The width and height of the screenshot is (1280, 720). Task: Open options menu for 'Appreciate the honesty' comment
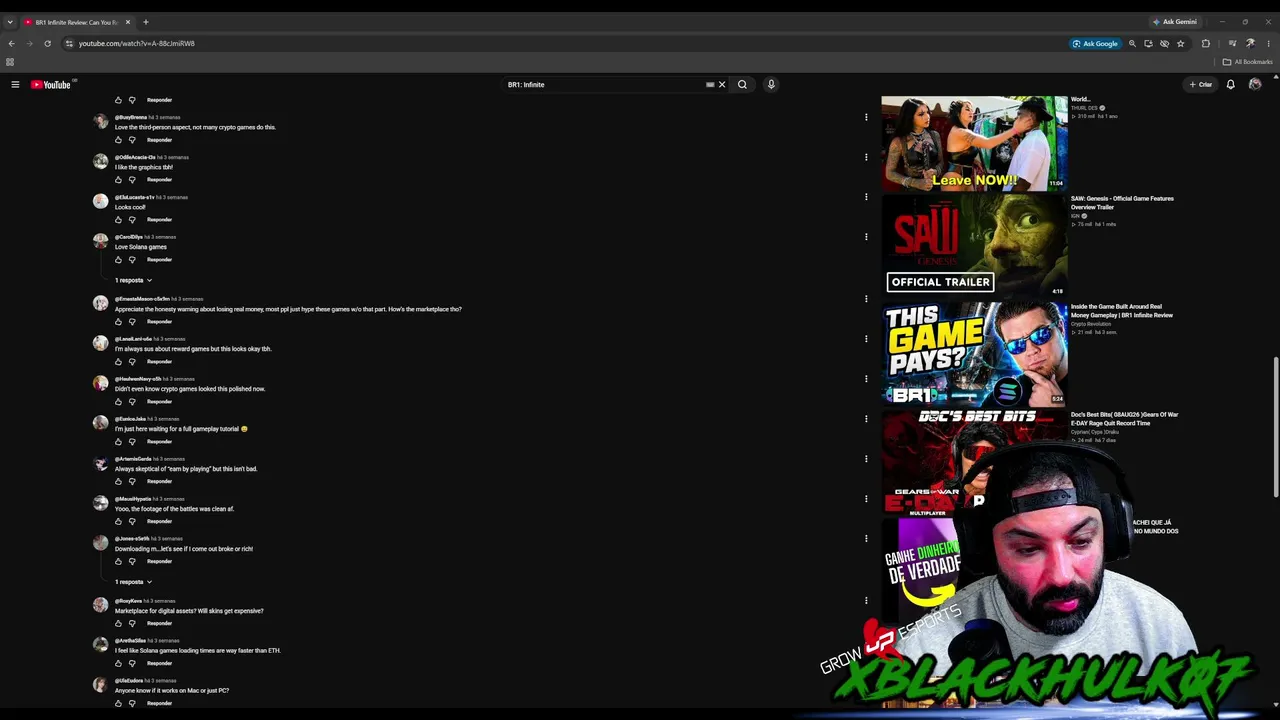tap(866, 299)
